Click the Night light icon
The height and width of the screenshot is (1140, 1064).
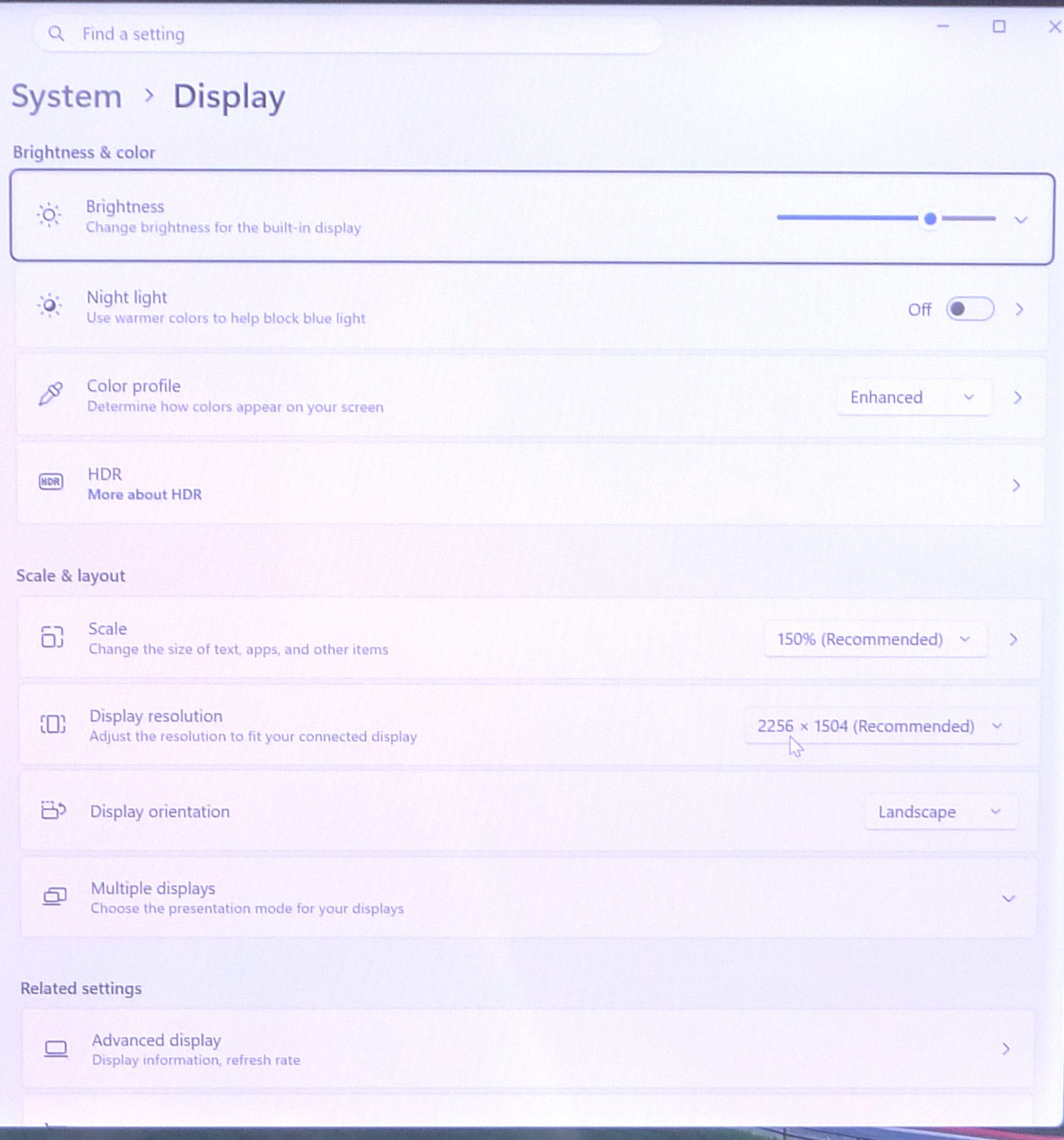[50, 306]
